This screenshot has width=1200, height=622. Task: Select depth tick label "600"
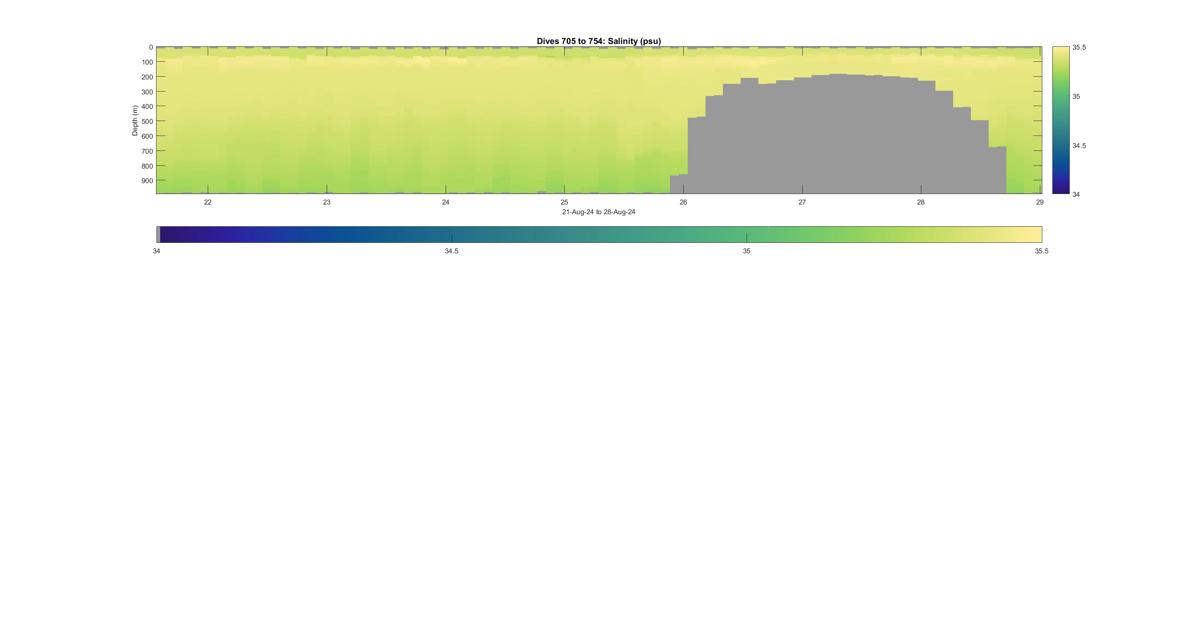[147, 136]
